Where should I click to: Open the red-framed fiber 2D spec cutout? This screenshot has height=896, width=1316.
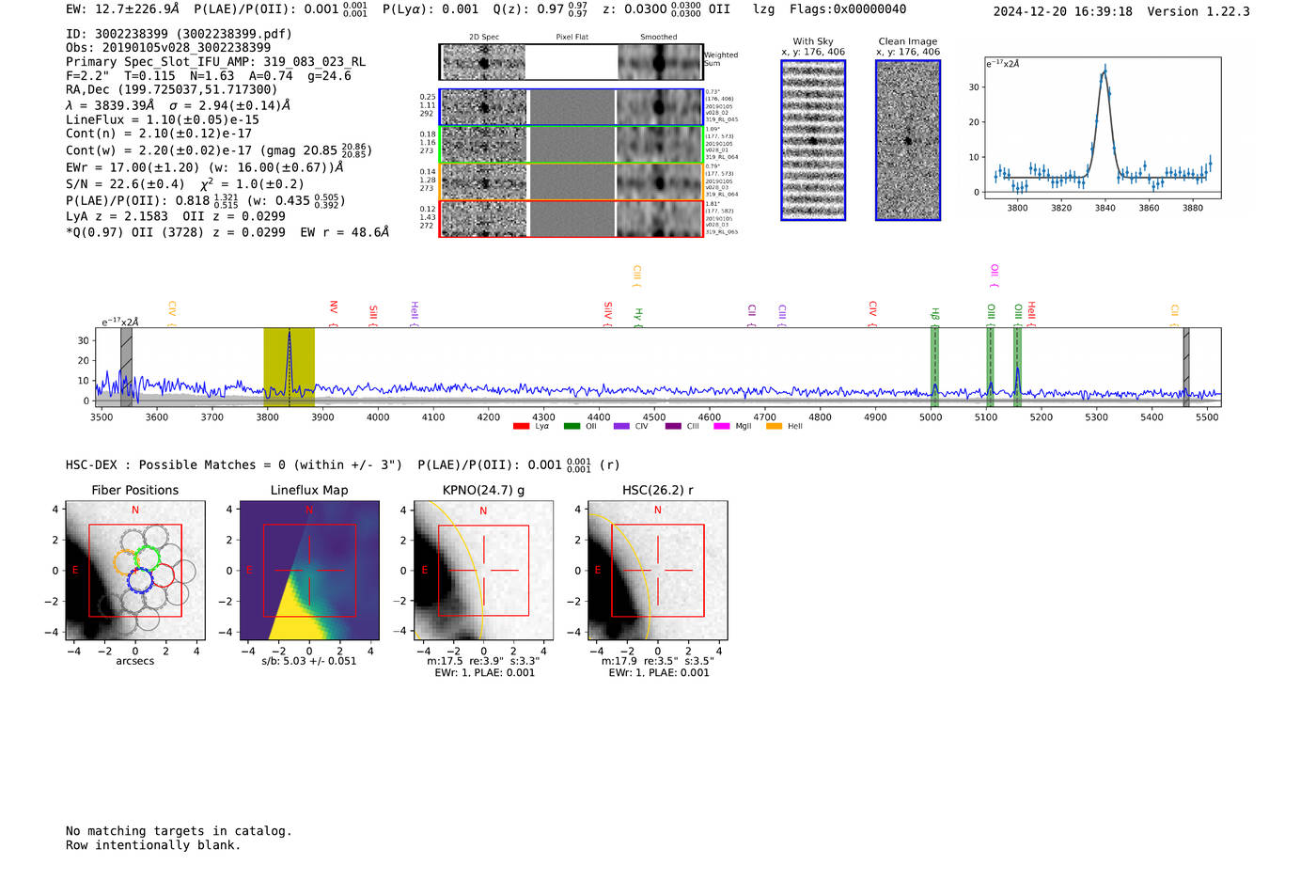pyautogui.click(x=484, y=219)
